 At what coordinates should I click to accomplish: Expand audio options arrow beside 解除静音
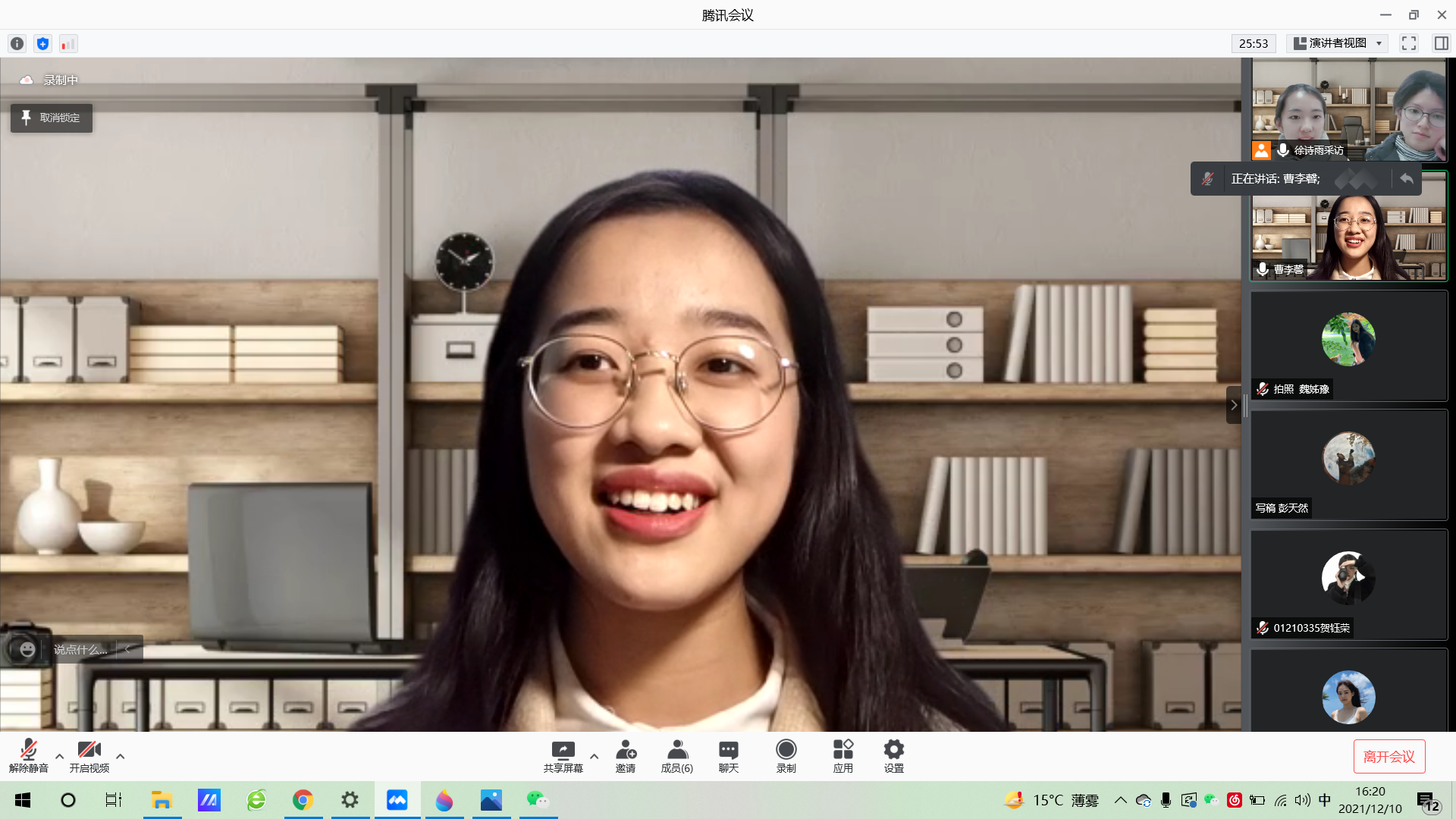(59, 756)
